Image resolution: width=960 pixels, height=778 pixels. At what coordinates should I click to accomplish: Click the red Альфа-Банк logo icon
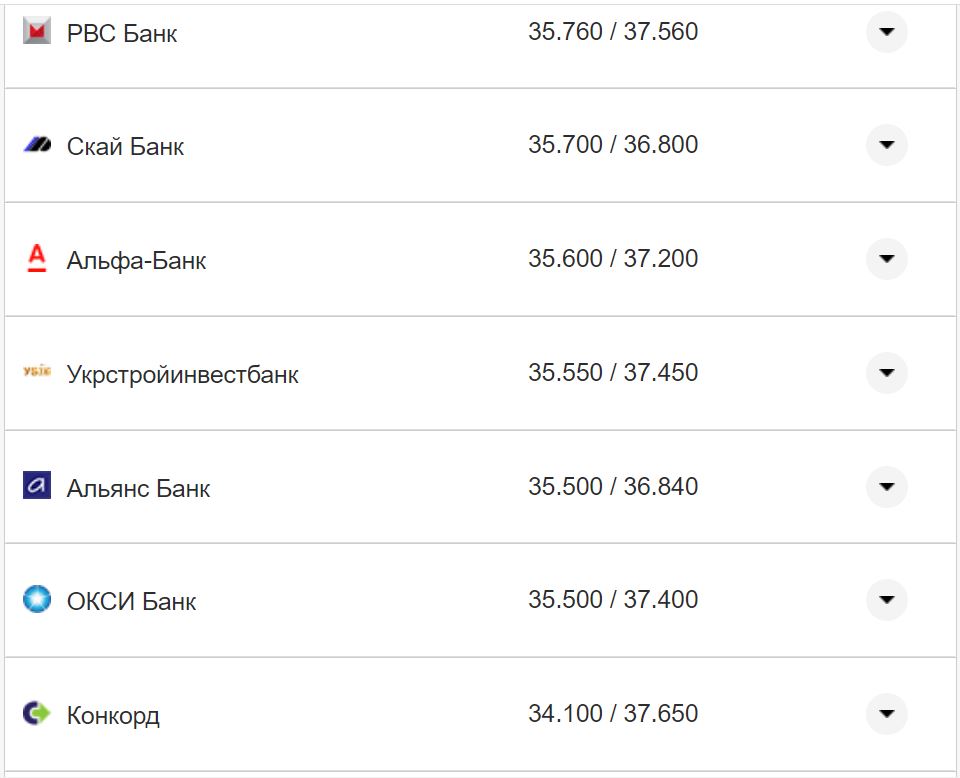(37, 259)
